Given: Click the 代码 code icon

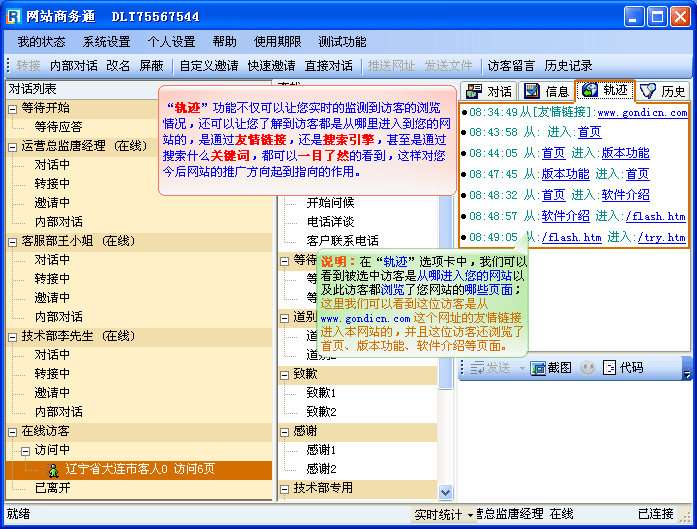Looking at the screenshot, I should click(x=609, y=368).
